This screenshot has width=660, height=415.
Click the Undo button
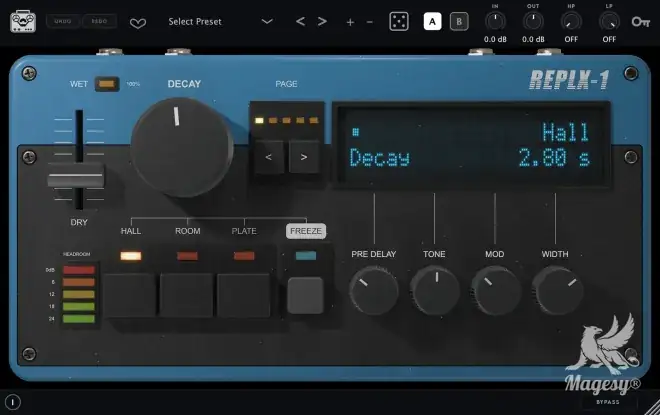(63, 21)
